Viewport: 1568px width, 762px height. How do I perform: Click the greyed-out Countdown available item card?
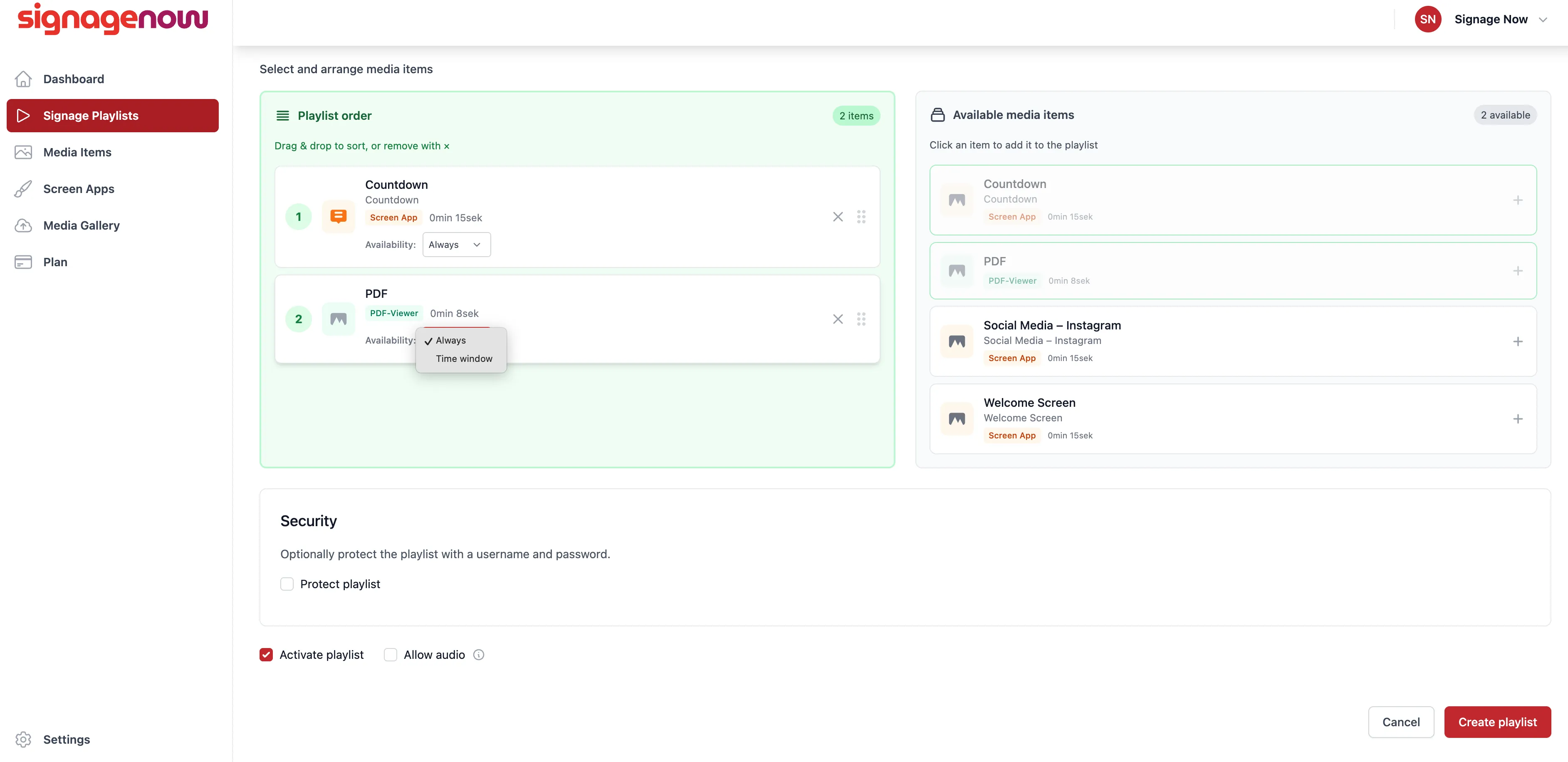click(x=1233, y=200)
